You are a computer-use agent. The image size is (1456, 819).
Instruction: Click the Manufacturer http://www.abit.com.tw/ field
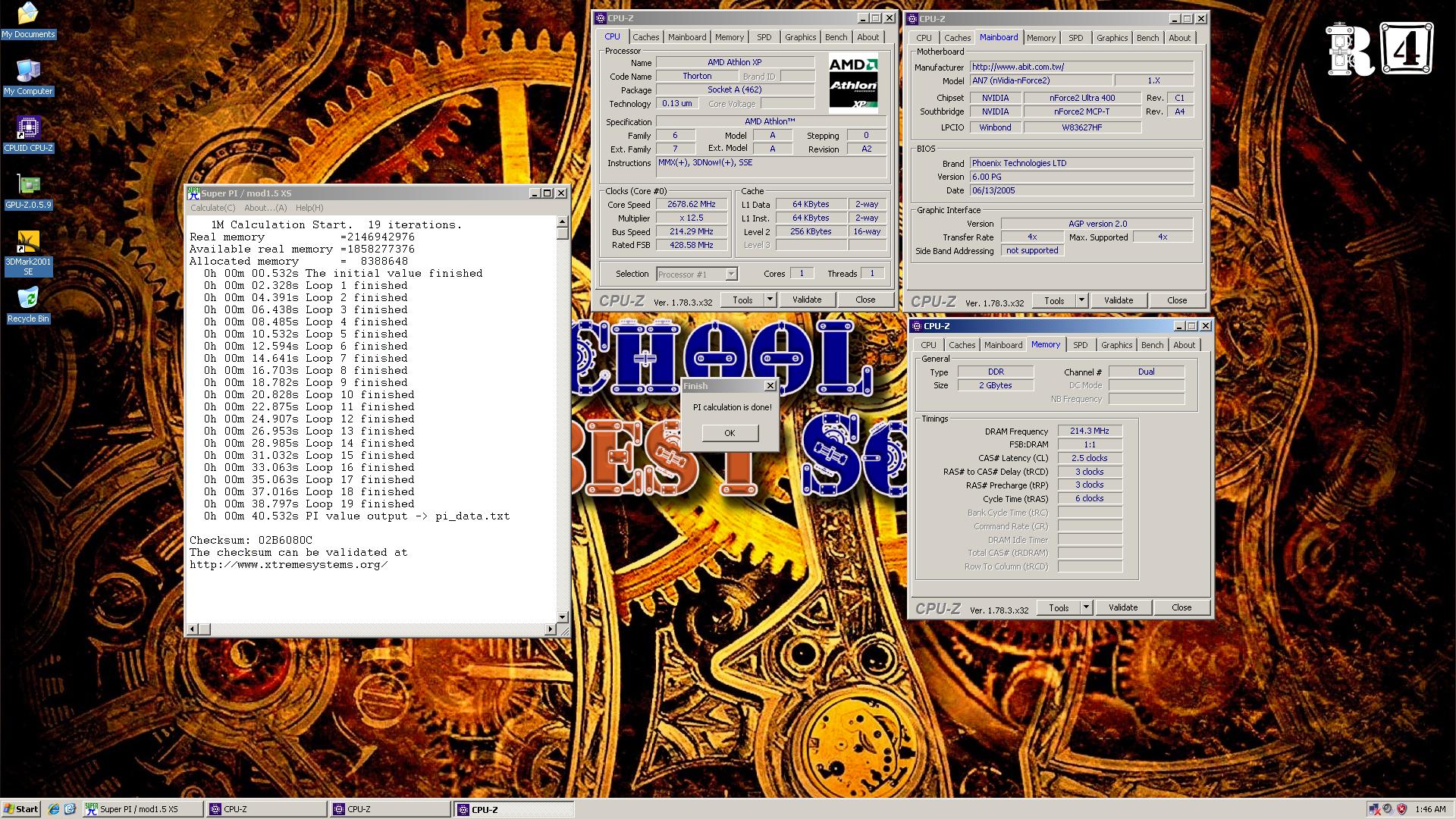1081,67
